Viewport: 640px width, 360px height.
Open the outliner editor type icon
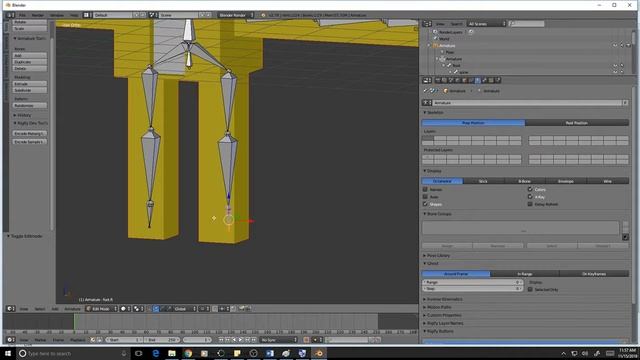pos(427,24)
